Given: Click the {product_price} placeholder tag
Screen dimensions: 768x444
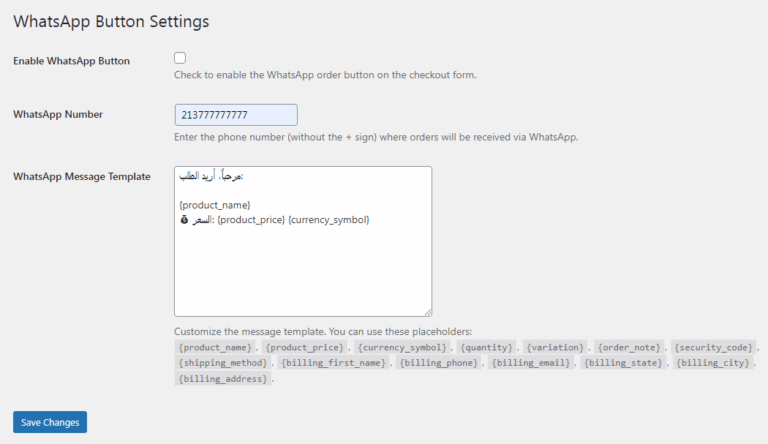Looking at the screenshot, I should [305, 347].
